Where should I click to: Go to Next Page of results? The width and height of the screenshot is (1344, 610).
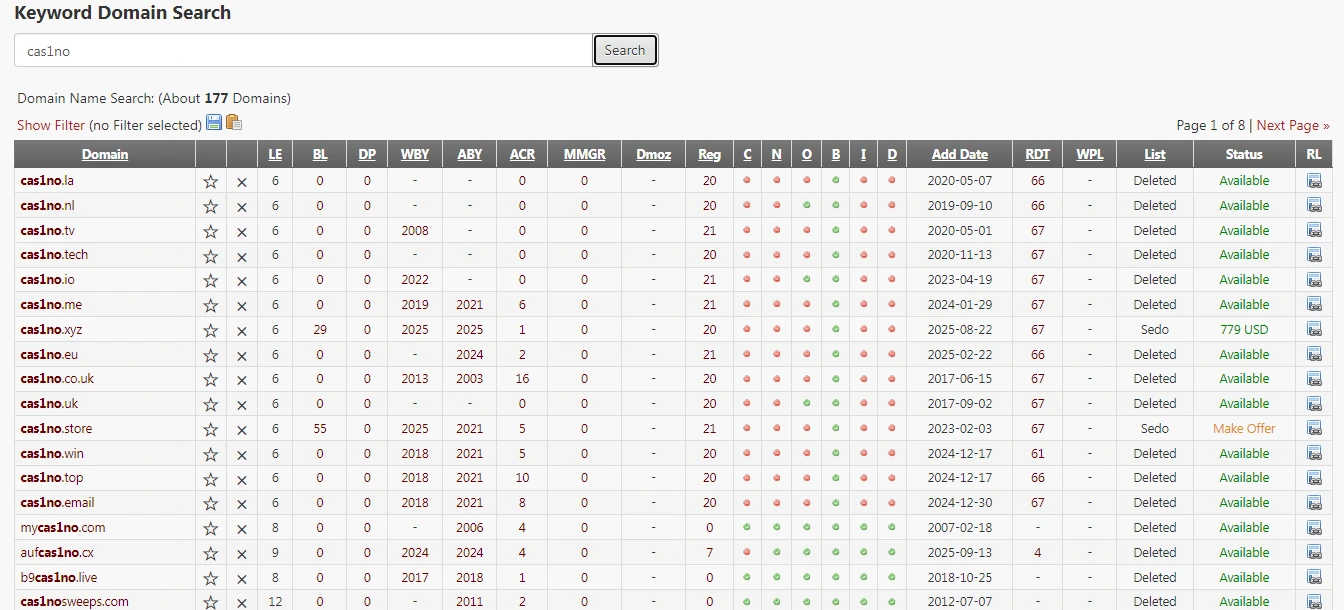pyautogui.click(x=1292, y=125)
